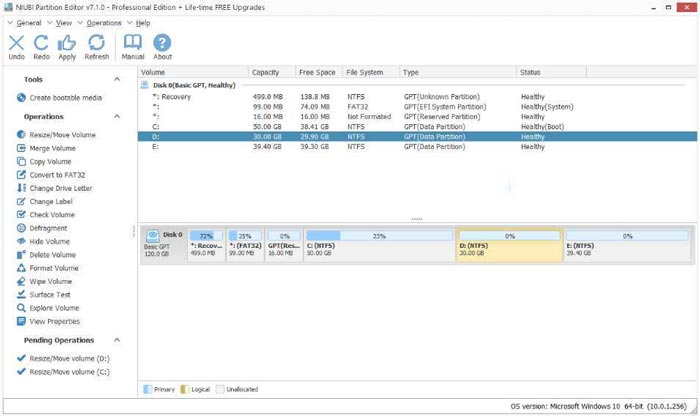Screen dimensions: 700x416
Task: Toggle pending Resize/Move volume (C:) checkmark
Action: (x=21, y=371)
